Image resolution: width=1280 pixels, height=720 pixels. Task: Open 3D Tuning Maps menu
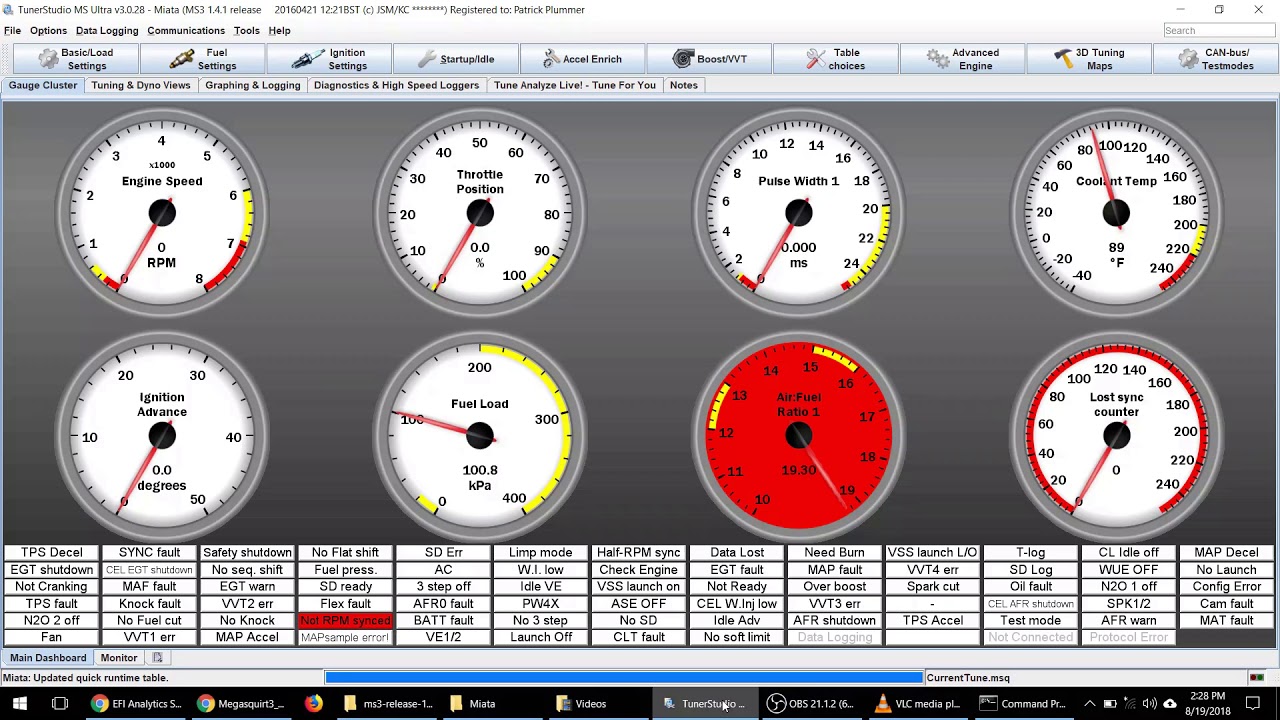point(1089,59)
